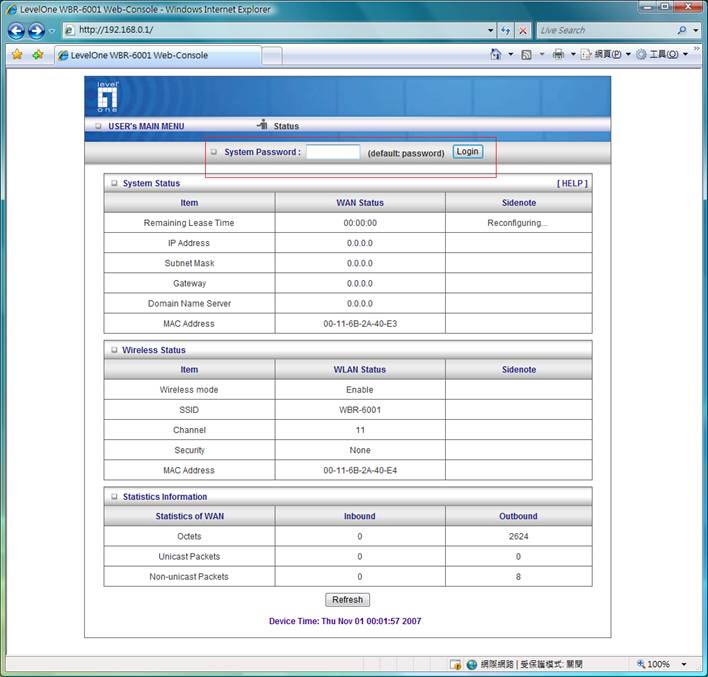The image size is (708, 677).
Task: Click the Refresh button below statistics
Action: [347, 600]
